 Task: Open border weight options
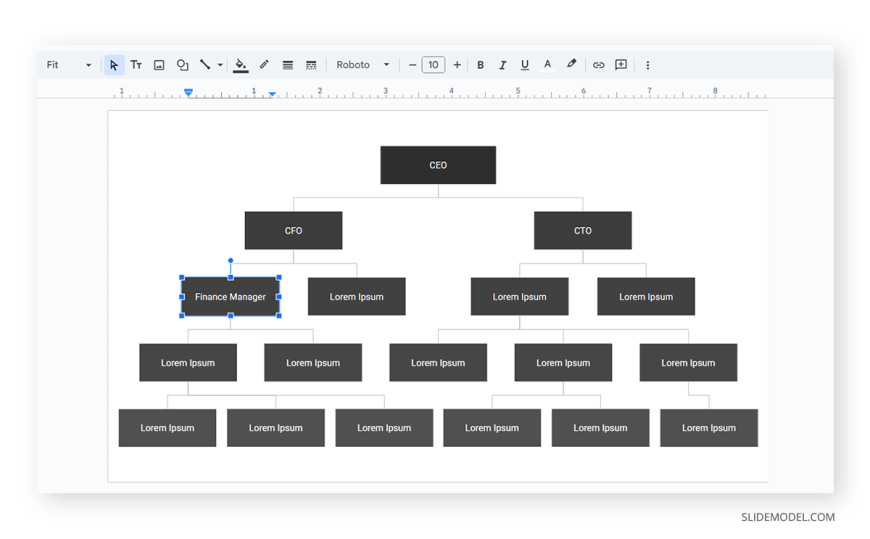[287, 65]
